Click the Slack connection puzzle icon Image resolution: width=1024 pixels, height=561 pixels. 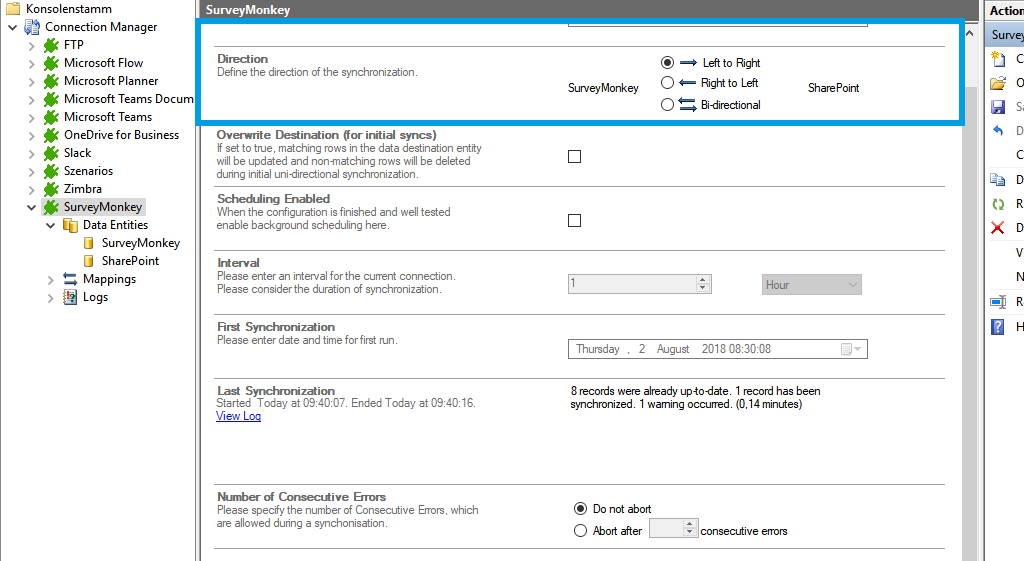(x=51, y=153)
